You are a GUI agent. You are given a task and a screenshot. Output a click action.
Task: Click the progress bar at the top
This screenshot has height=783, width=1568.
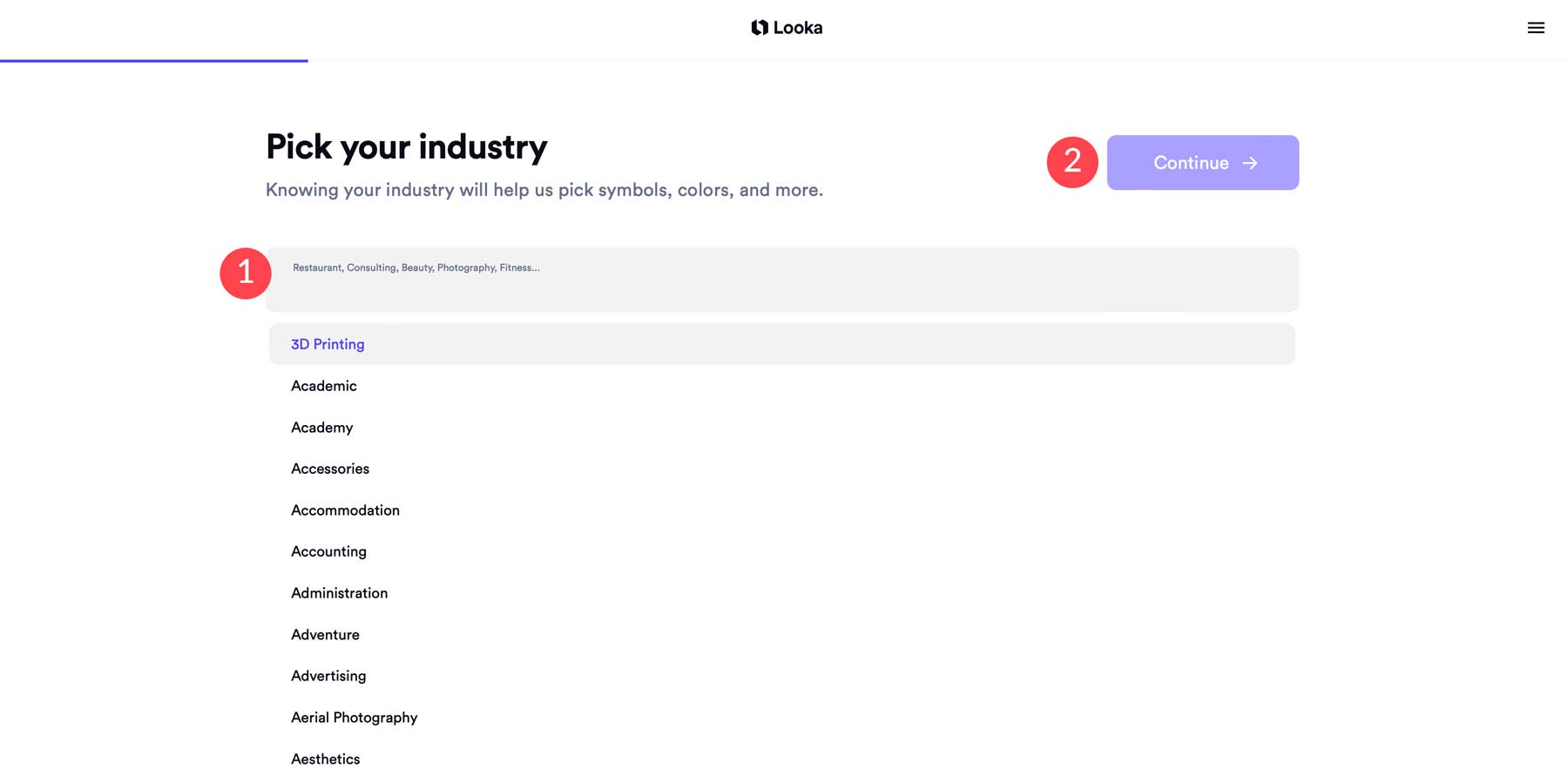pyautogui.click(x=153, y=60)
